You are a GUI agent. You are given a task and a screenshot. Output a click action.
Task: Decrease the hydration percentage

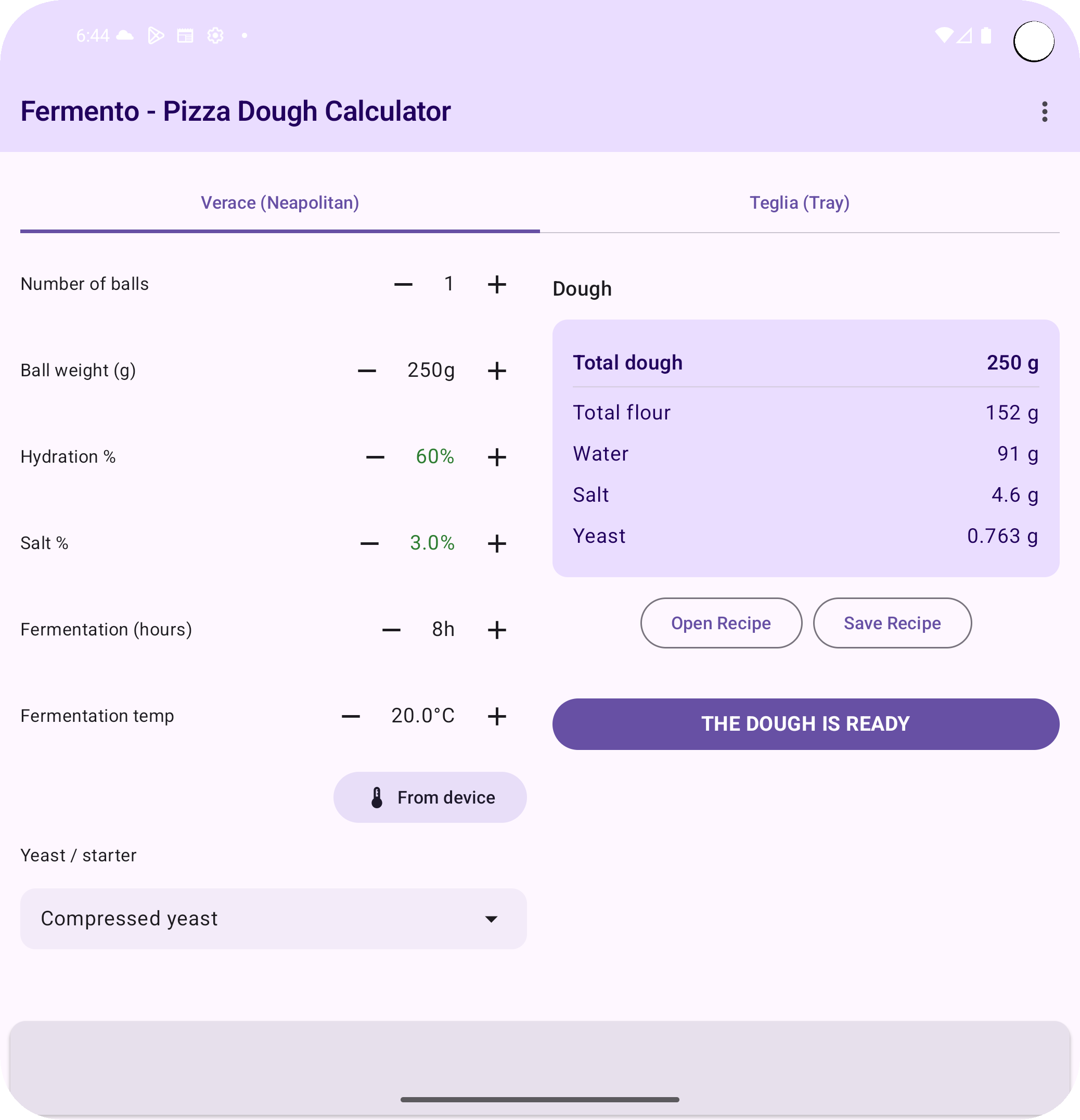click(x=374, y=456)
